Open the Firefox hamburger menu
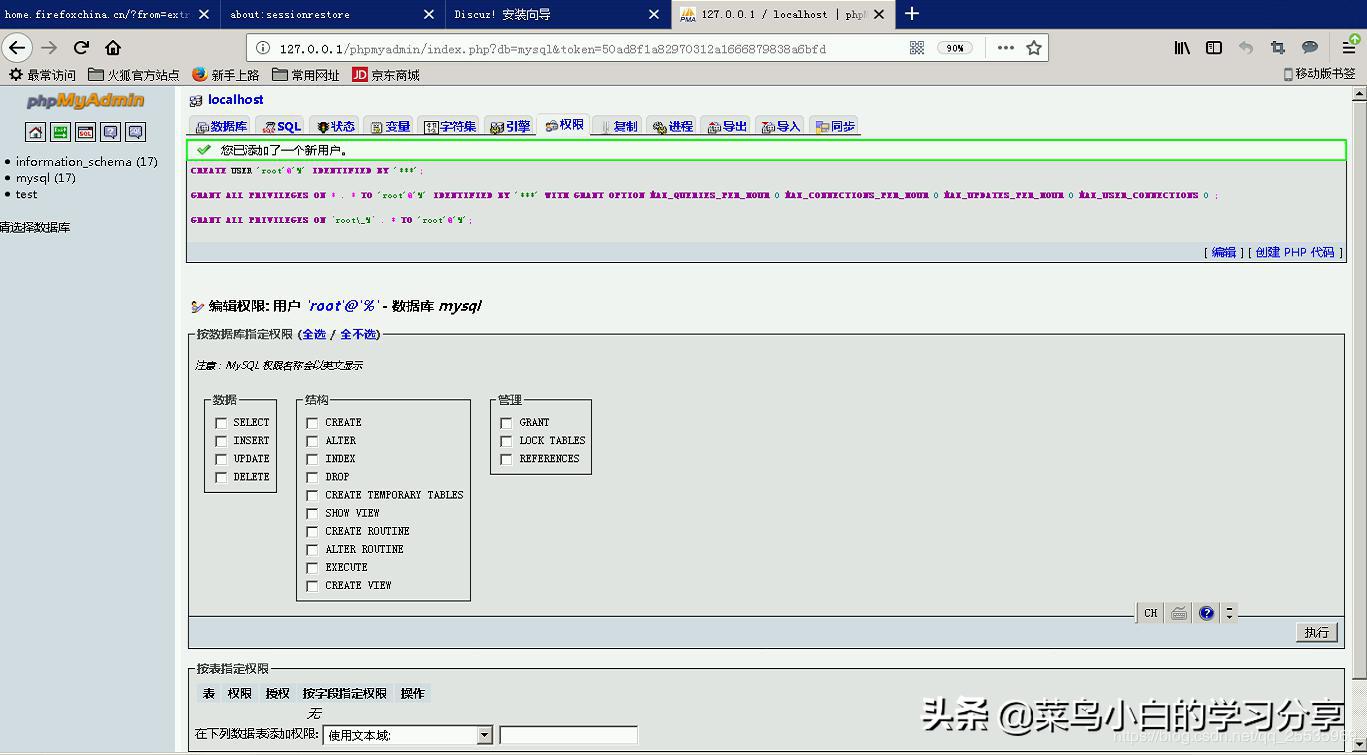Image resolution: width=1367 pixels, height=755 pixels. pos(1350,47)
